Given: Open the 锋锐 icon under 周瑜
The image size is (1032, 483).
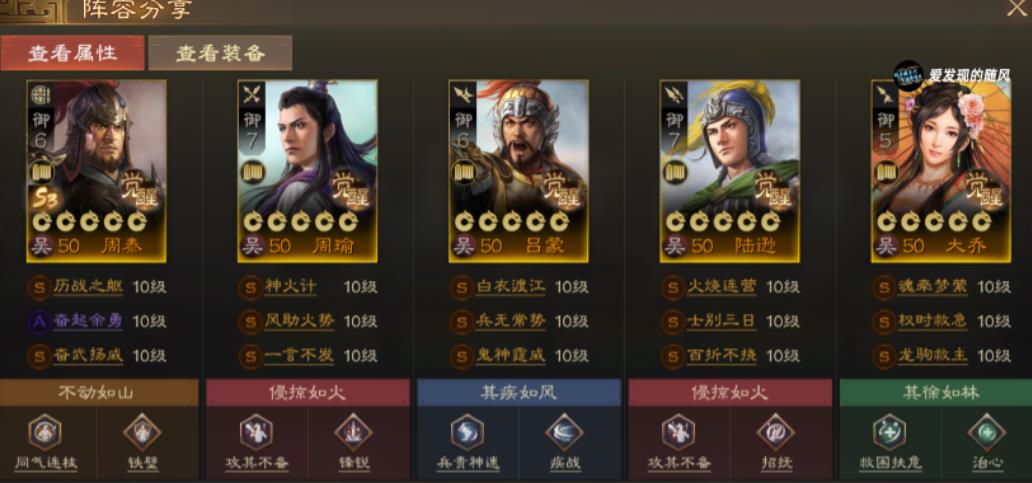Looking at the screenshot, I should pyautogui.click(x=353, y=432).
